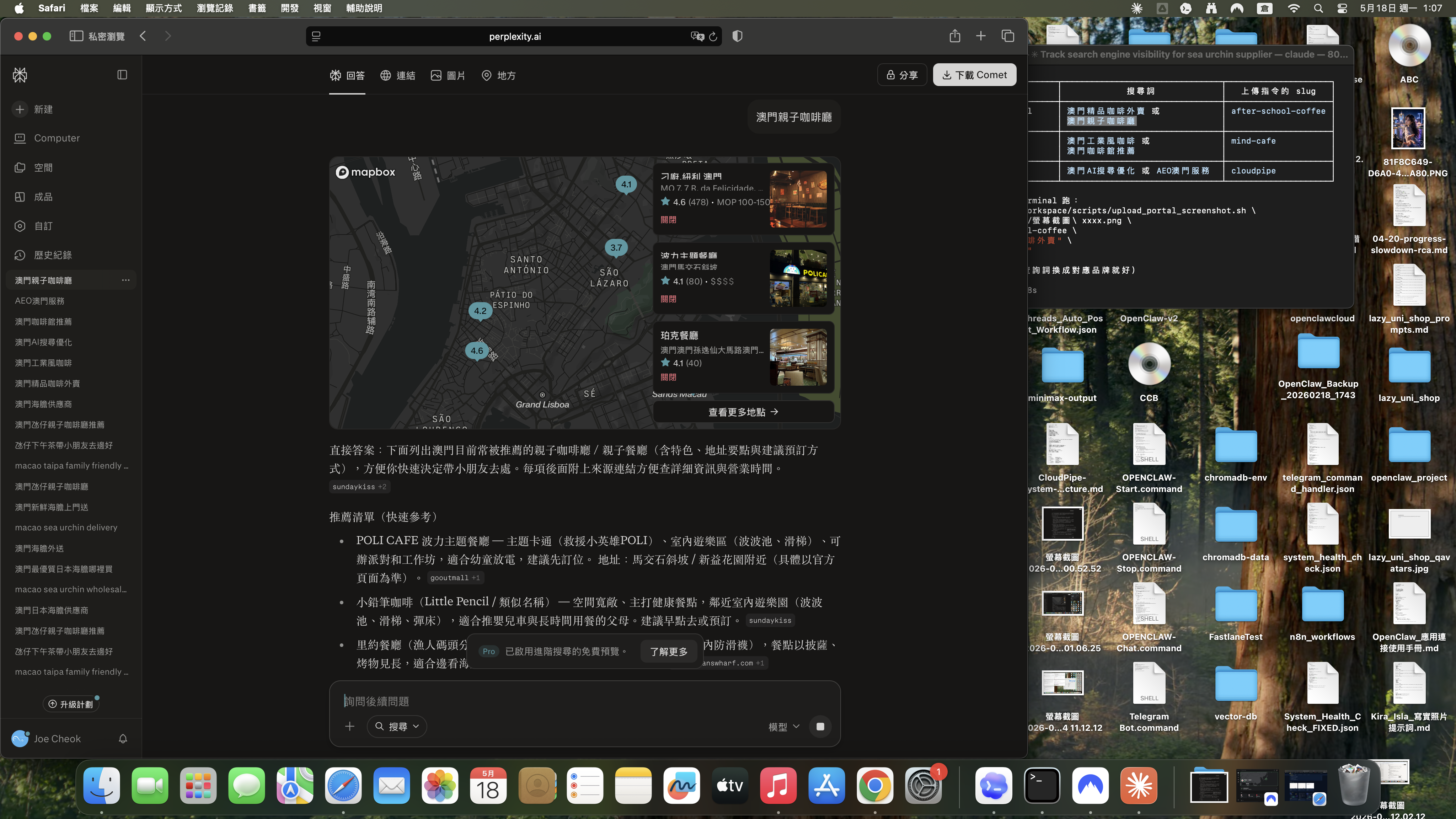
Task: Open 波力主題餐廳 place card
Action: [743, 278]
